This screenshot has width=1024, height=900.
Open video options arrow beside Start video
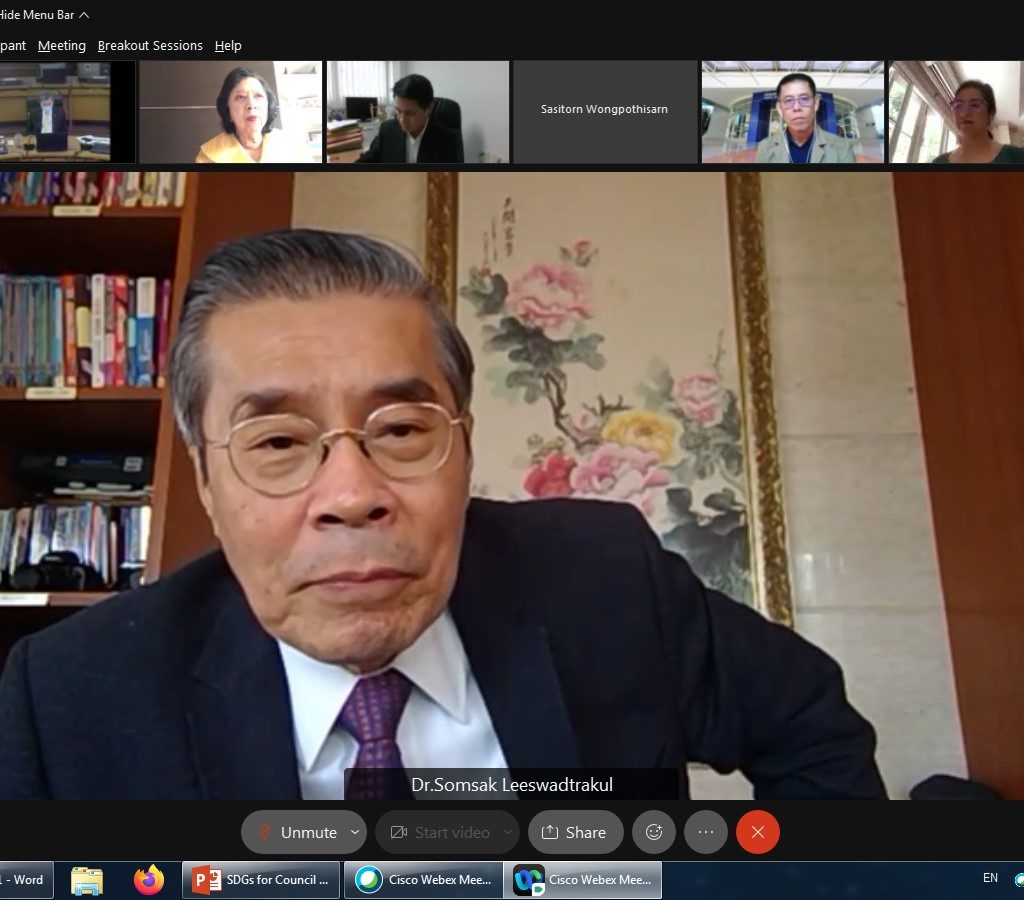tap(508, 832)
